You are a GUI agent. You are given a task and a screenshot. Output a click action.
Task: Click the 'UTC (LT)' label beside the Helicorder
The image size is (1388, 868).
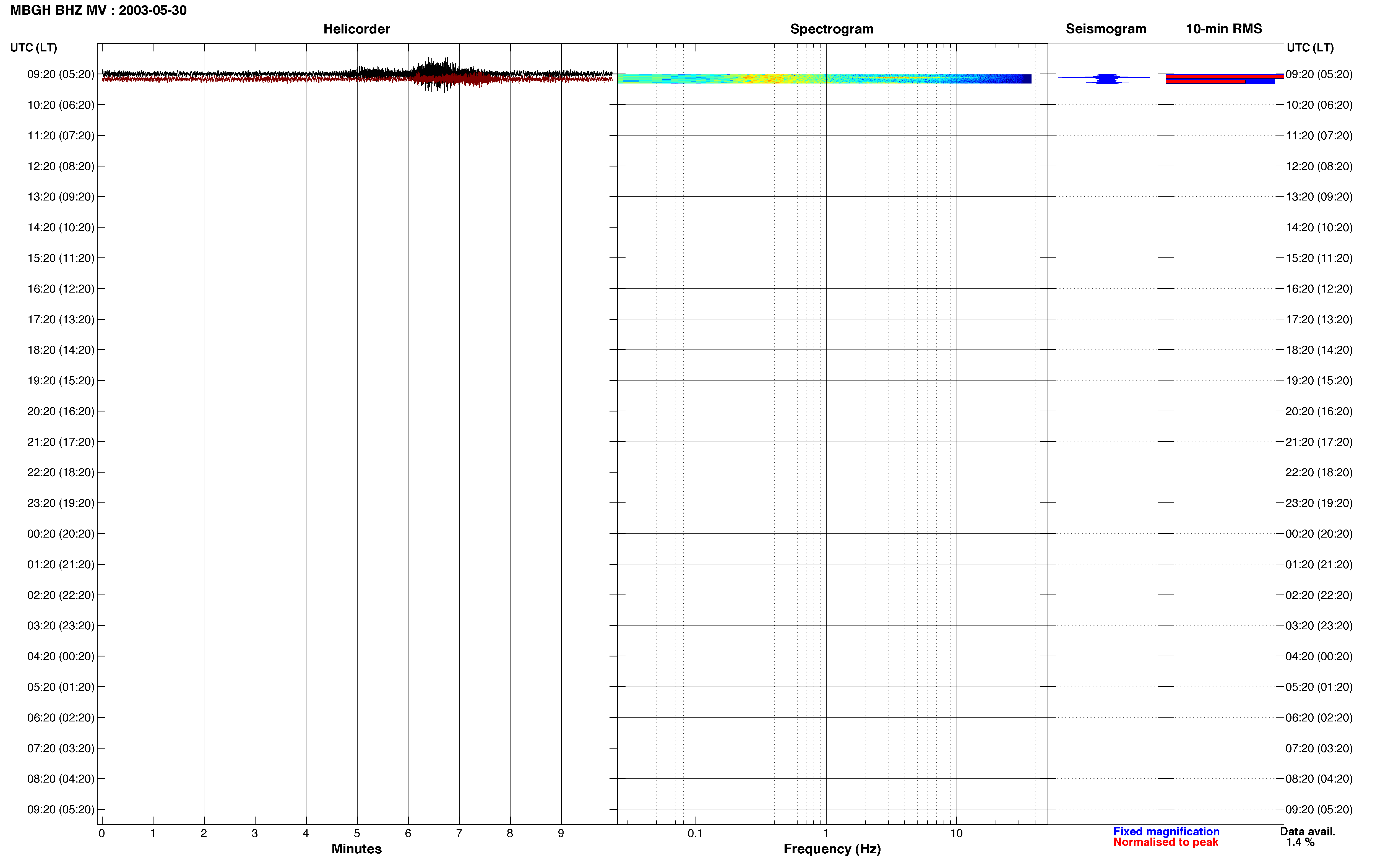34,48
